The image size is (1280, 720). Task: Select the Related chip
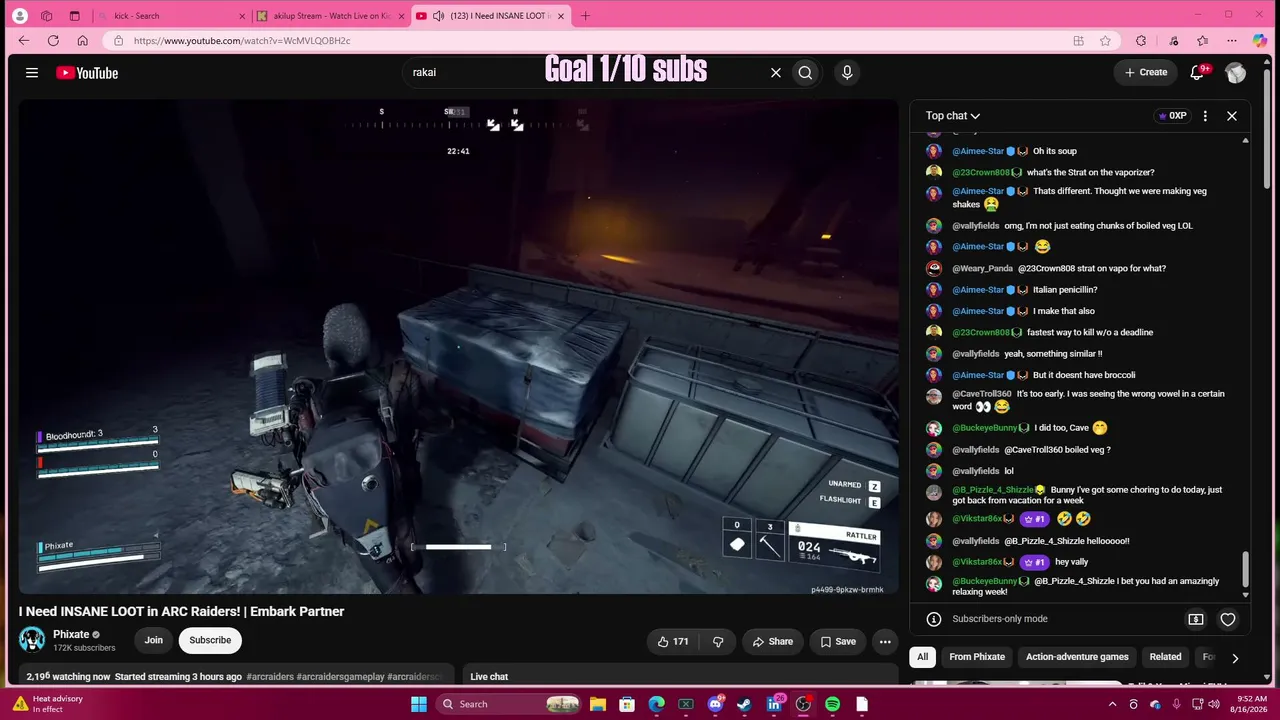pos(1165,657)
